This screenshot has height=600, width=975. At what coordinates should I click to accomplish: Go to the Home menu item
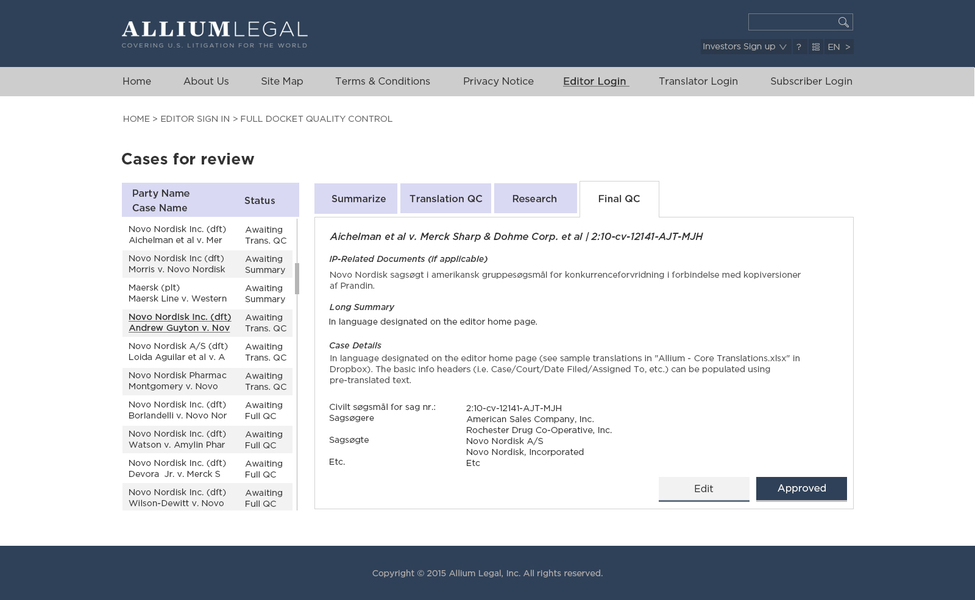[x=137, y=81]
